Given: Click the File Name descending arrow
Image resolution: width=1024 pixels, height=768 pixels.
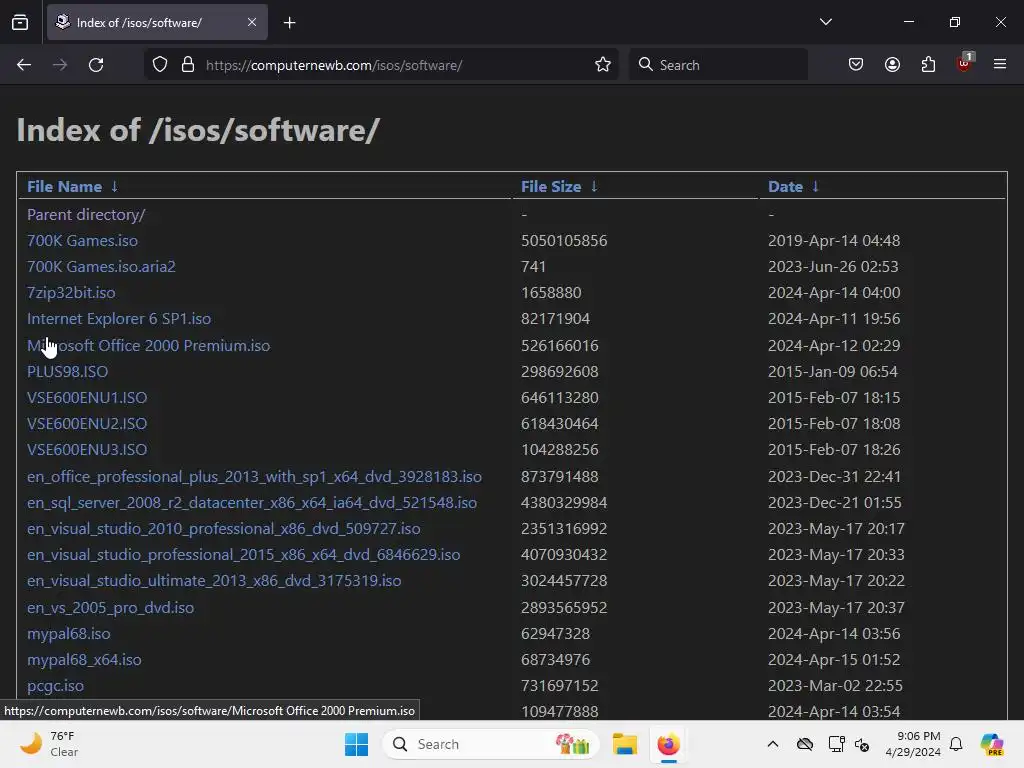Looking at the screenshot, I should 114,187.
